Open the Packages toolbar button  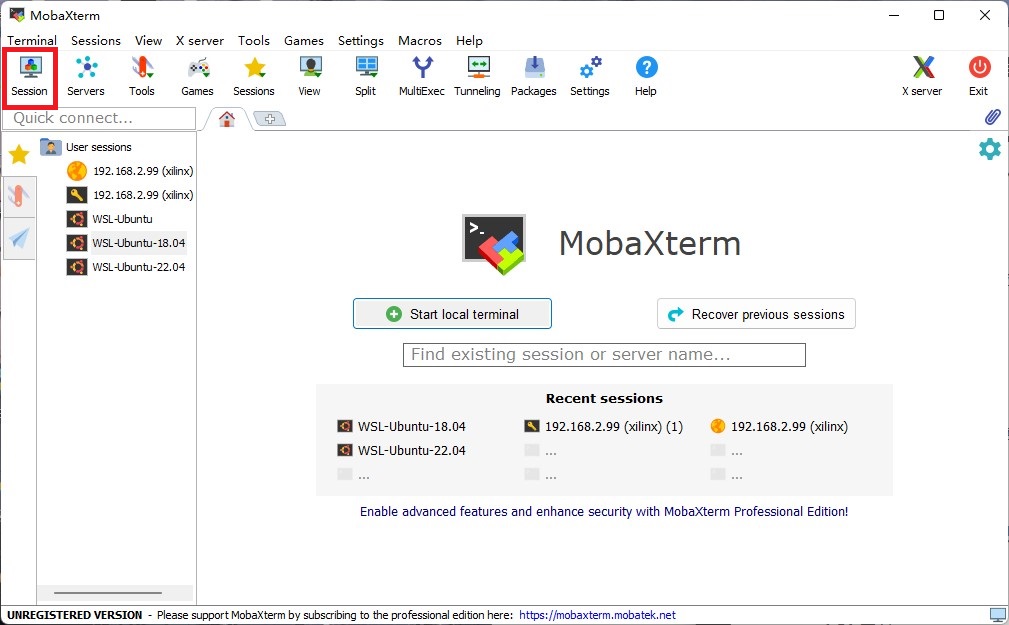point(533,77)
